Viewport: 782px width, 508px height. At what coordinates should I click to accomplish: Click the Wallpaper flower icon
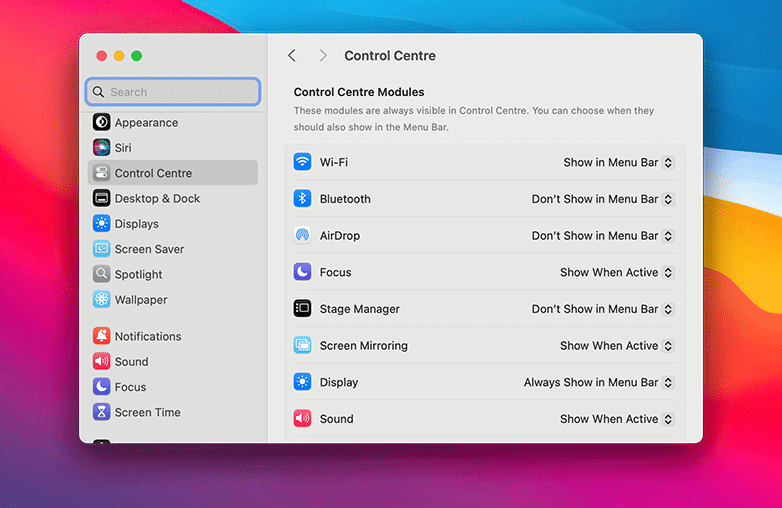coord(102,300)
